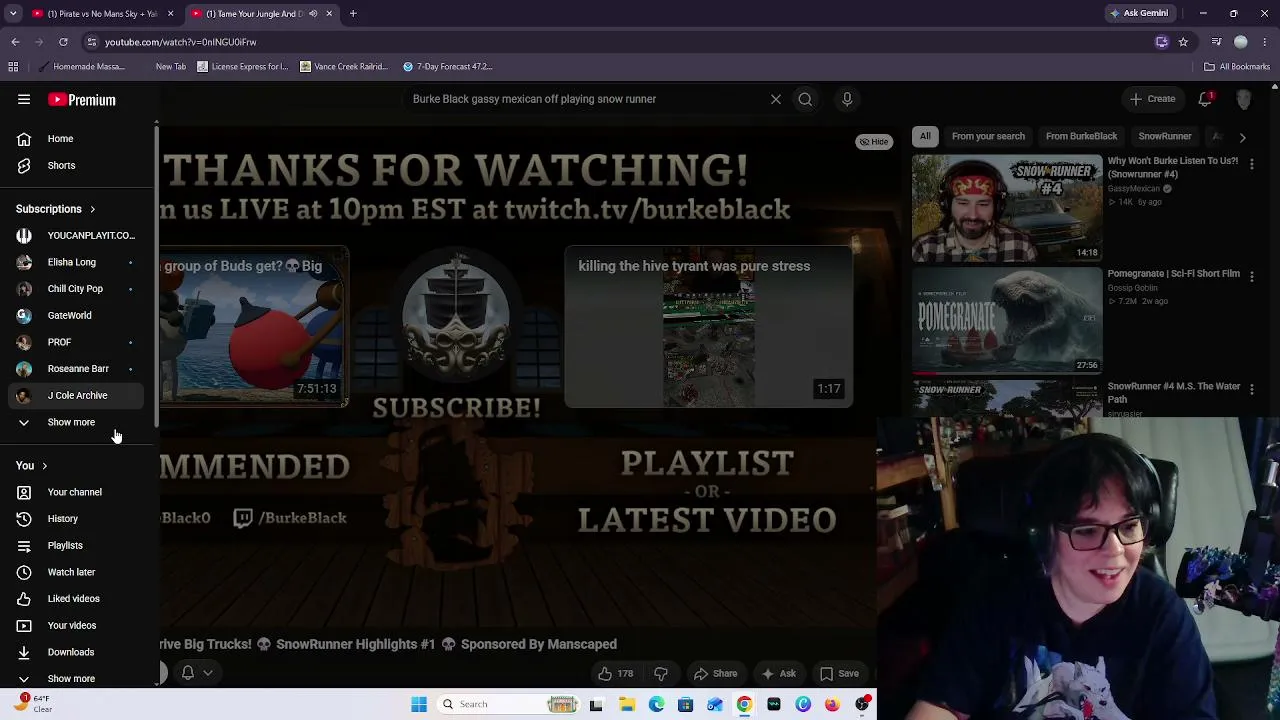Image resolution: width=1280 pixels, height=720 pixels.
Task: Select the From BurkeBlack chip
Action: pyautogui.click(x=1081, y=136)
